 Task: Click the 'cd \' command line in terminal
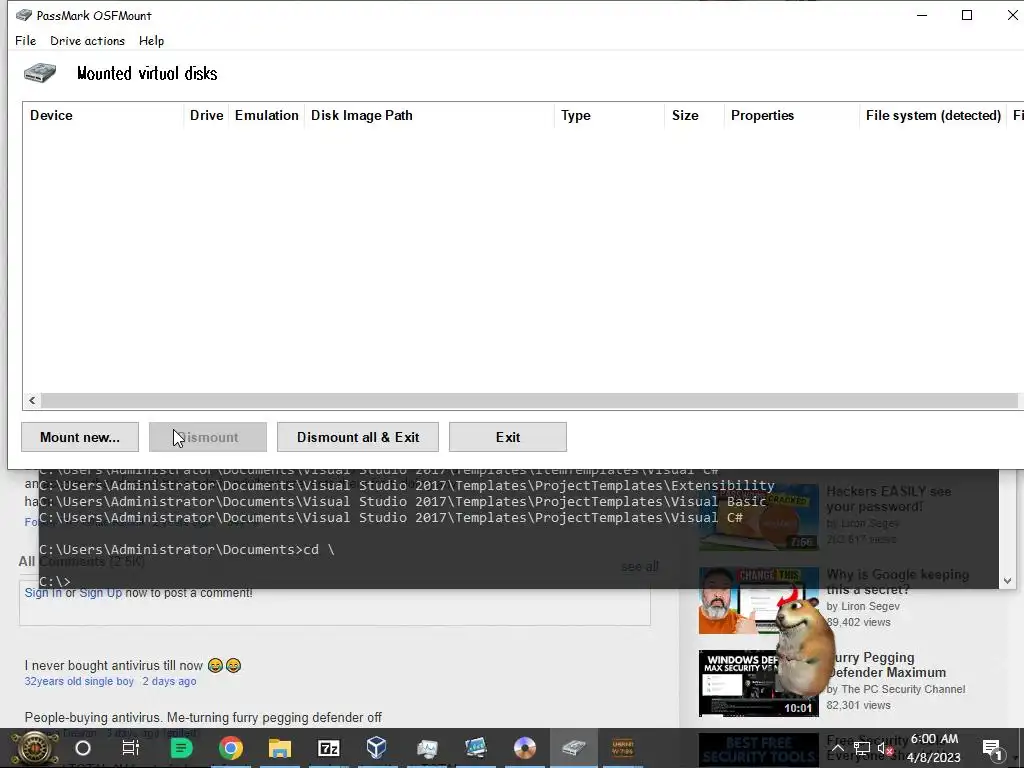click(187, 549)
